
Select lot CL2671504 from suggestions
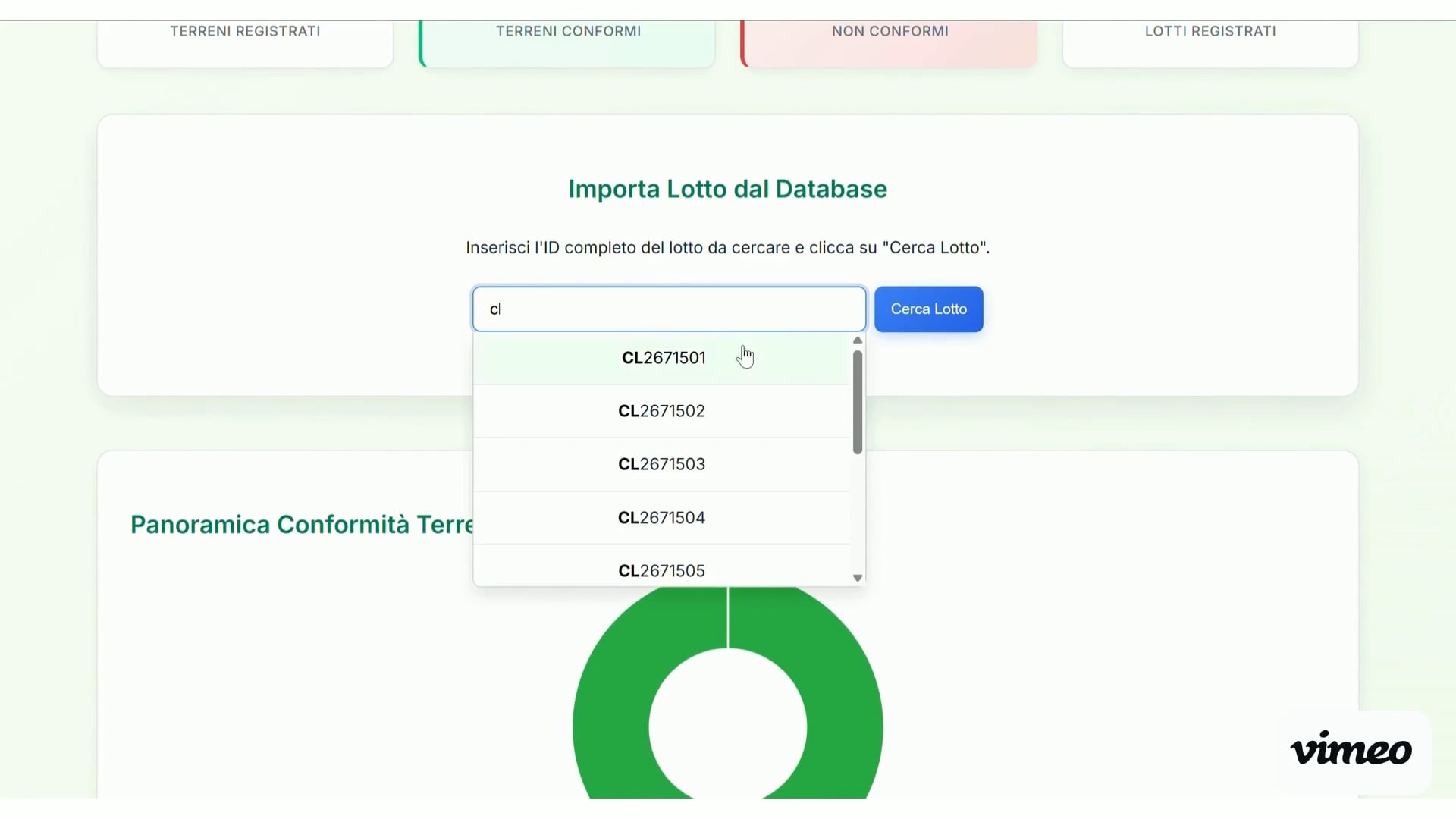click(x=661, y=518)
